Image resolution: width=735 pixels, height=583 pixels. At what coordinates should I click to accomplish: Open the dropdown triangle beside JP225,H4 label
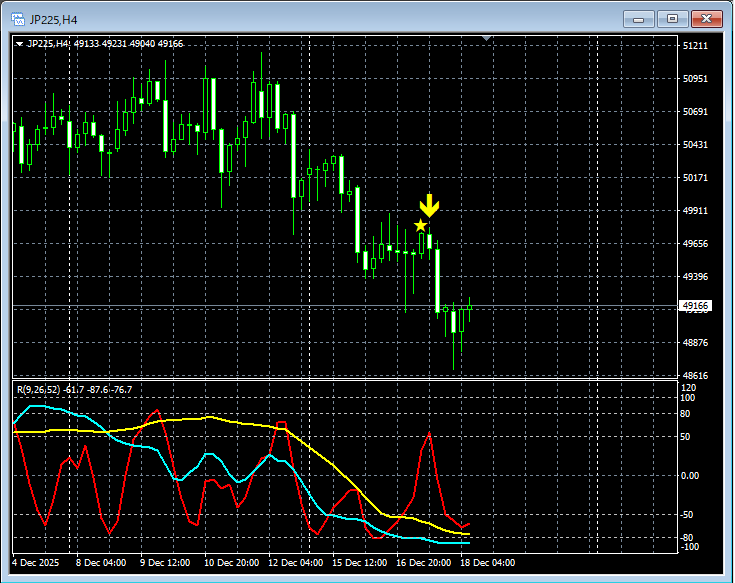tap(20, 44)
